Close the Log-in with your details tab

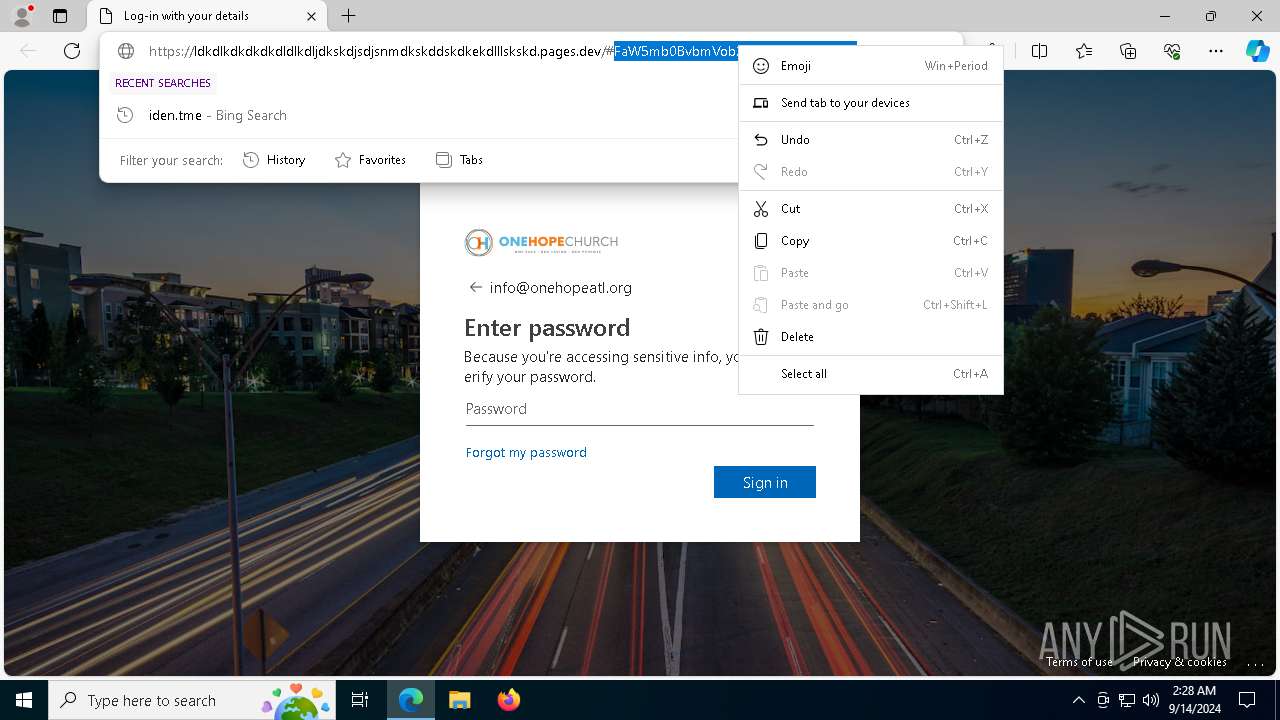pos(311,16)
